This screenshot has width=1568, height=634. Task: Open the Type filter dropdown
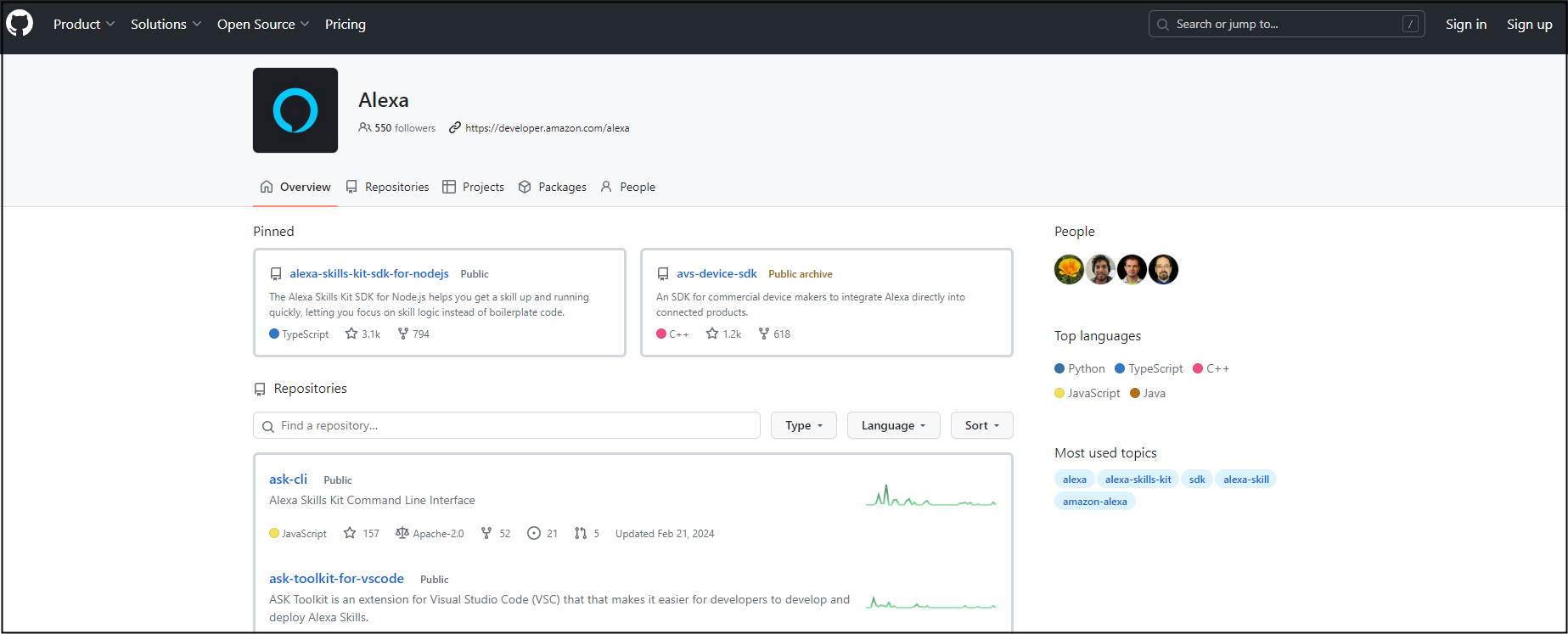(x=803, y=425)
